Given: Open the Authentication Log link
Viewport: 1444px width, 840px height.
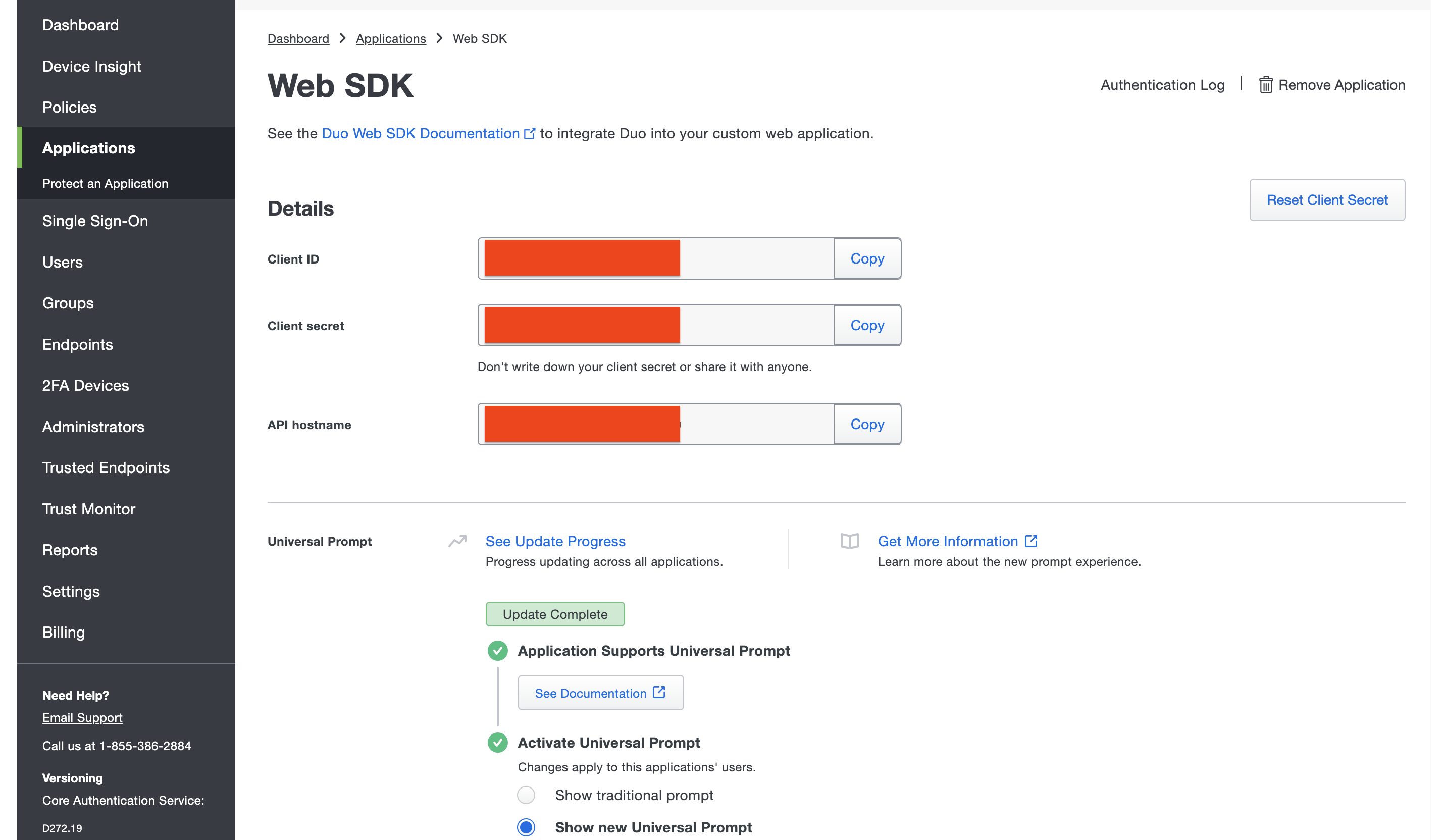Looking at the screenshot, I should (1162, 85).
